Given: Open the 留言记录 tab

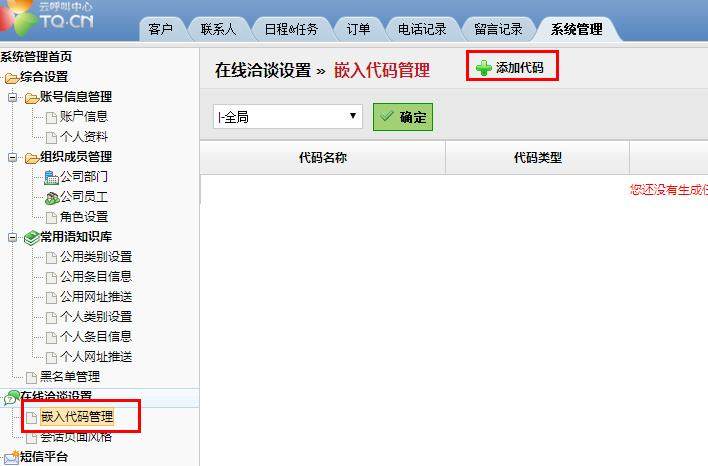Looking at the screenshot, I should 498,29.
